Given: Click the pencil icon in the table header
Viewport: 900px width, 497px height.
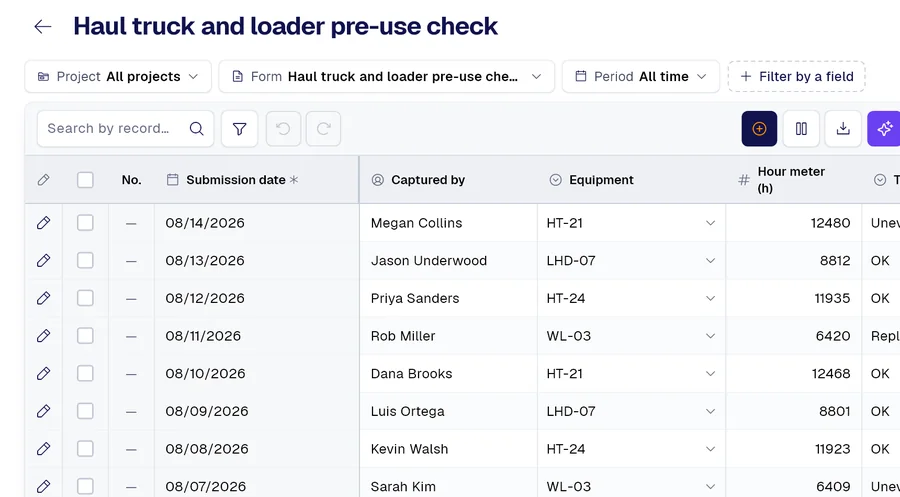Looking at the screenshot, I should click(x=44, y=180).
